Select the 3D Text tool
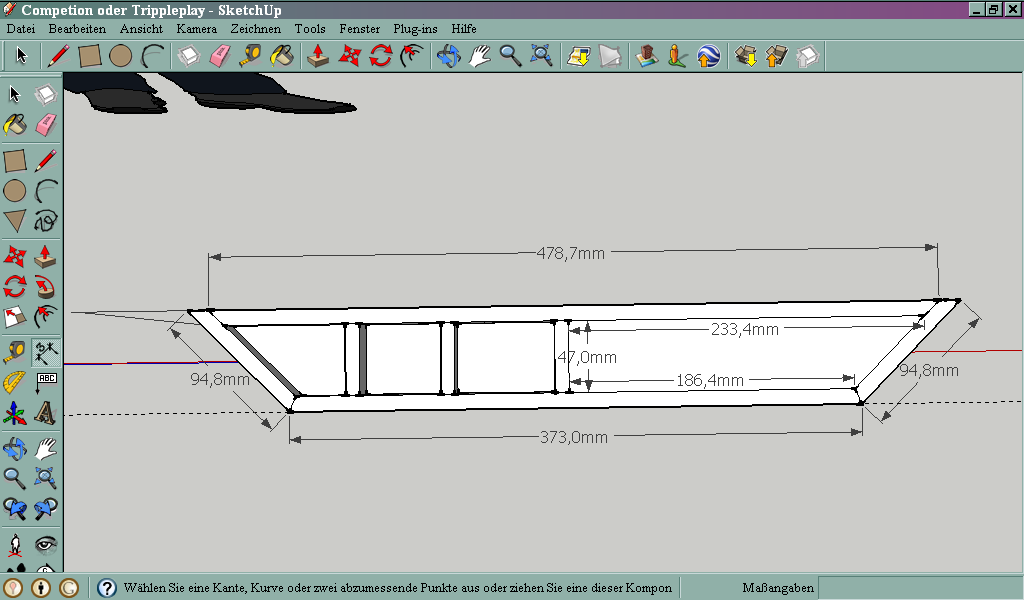The height and width of the screenshot is (600, 1024). click(x=45, y=412)
